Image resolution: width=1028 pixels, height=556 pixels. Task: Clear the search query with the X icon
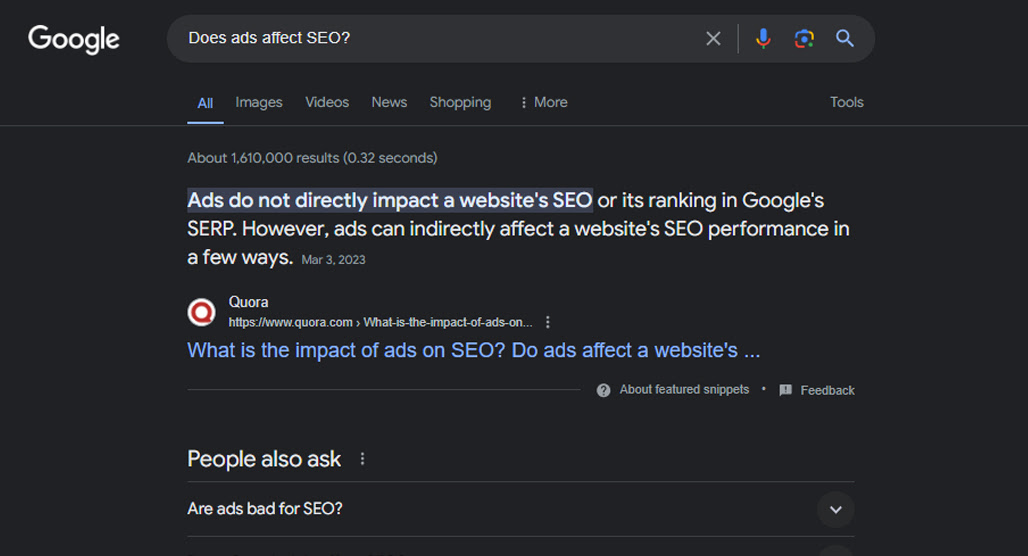tap(713, 39)
